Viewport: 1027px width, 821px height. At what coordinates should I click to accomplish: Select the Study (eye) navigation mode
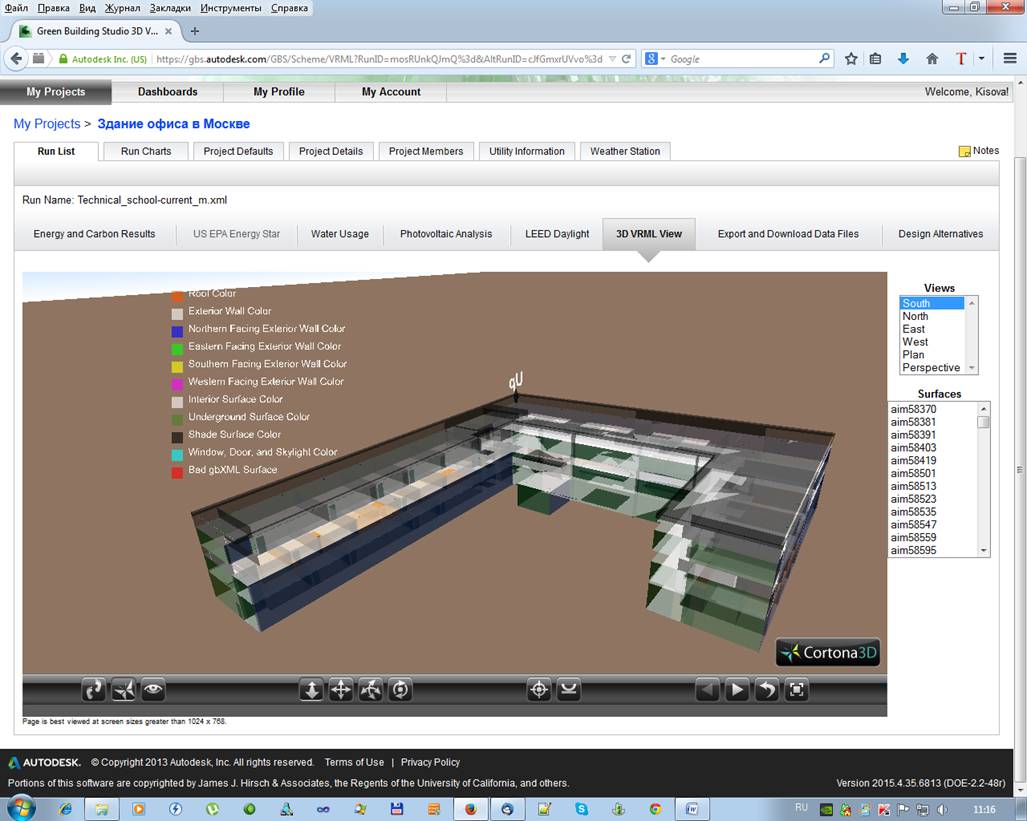pos(153,690)
